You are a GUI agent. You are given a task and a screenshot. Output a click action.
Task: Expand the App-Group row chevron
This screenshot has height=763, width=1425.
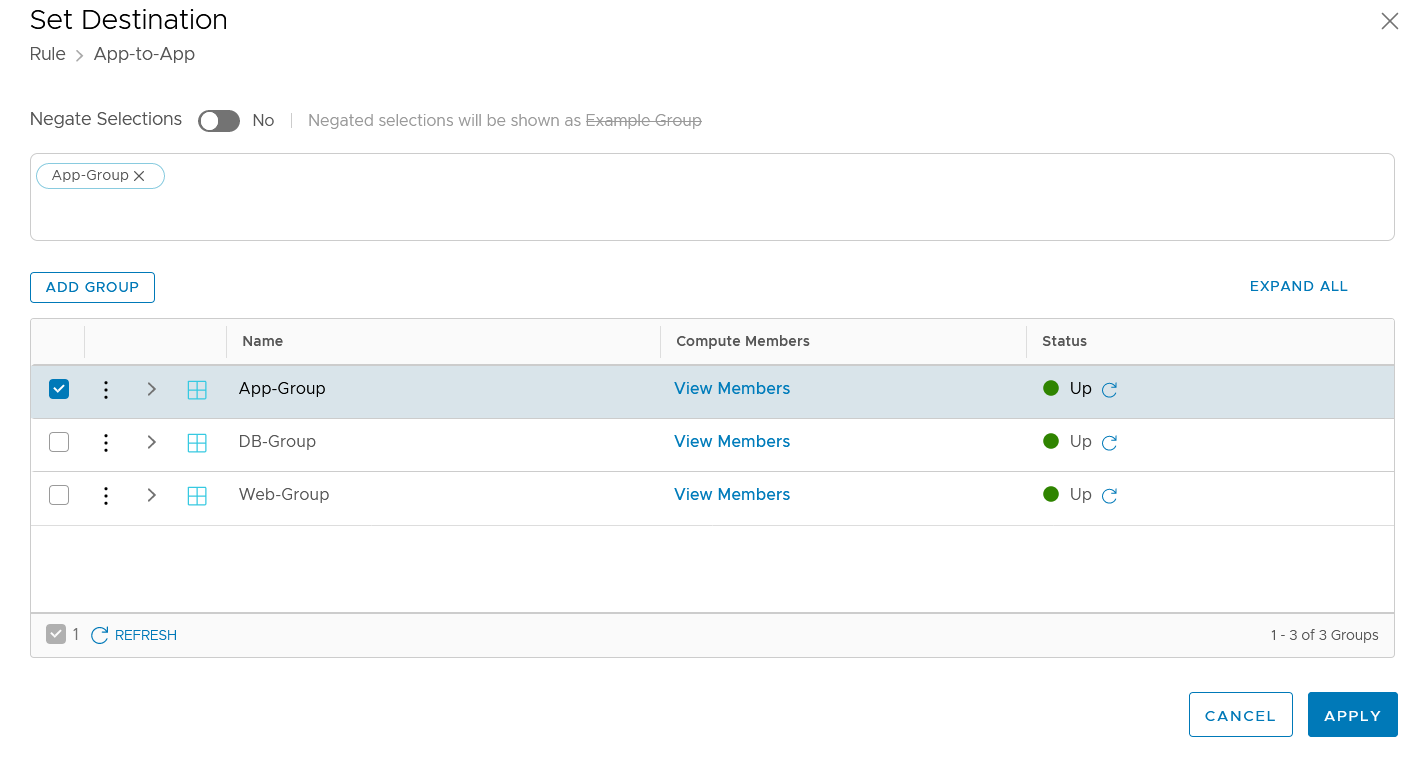pyautogui.click(x=152, y=389)
